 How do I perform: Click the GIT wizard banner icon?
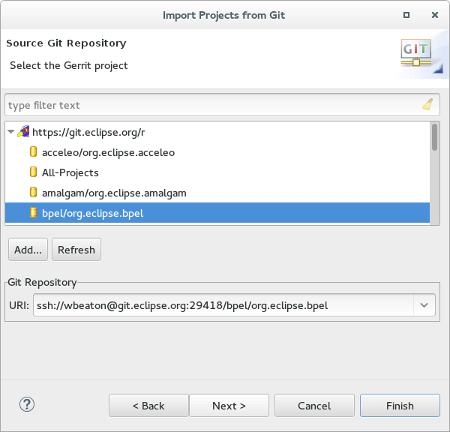(416, 53)
